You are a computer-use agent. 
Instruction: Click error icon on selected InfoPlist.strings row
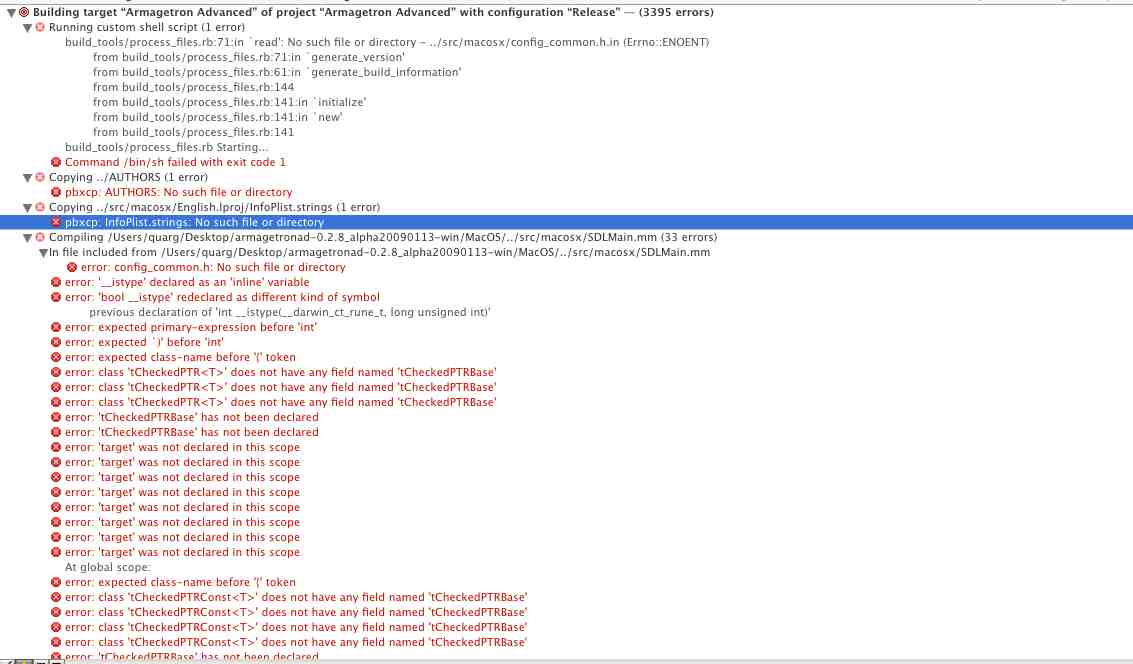click(x=56, y=222)
